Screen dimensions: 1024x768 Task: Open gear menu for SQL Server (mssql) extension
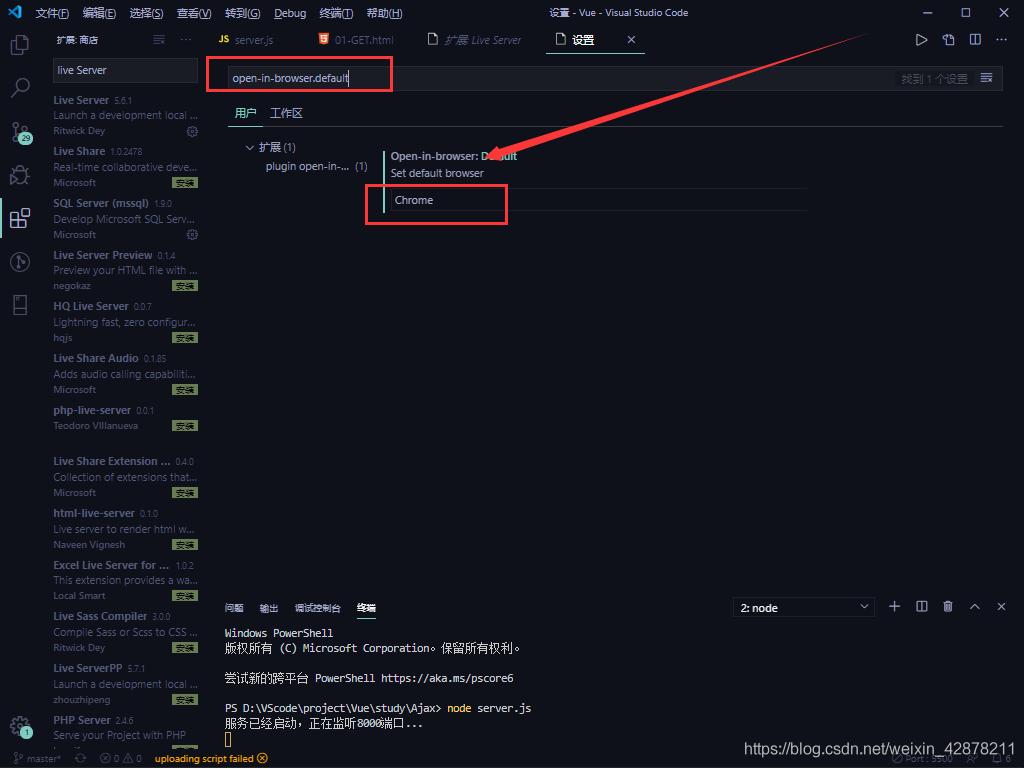[x=192, y=234]
